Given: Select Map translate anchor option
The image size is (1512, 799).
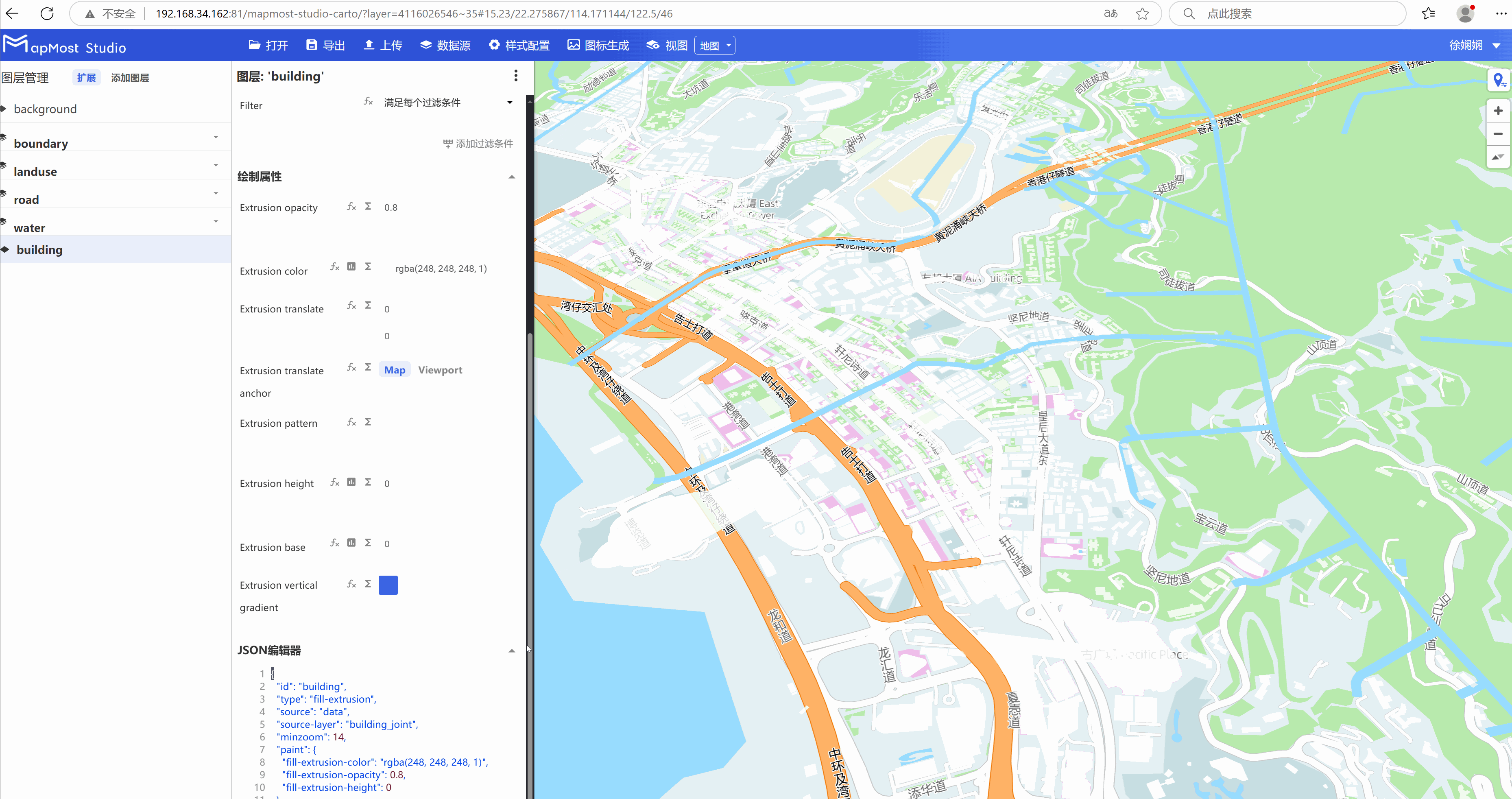Looking at the screenshot, I should (395, 370).
